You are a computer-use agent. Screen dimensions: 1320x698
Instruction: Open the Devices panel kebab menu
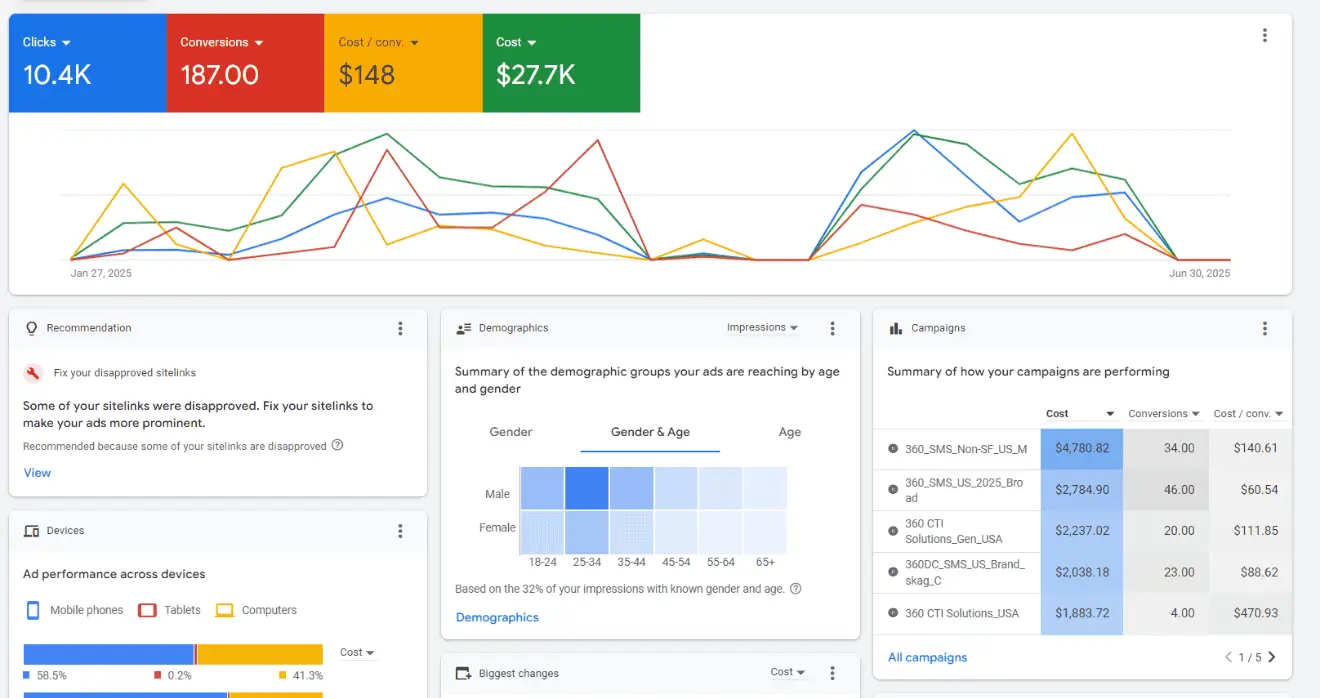click(x=400, y=531)
